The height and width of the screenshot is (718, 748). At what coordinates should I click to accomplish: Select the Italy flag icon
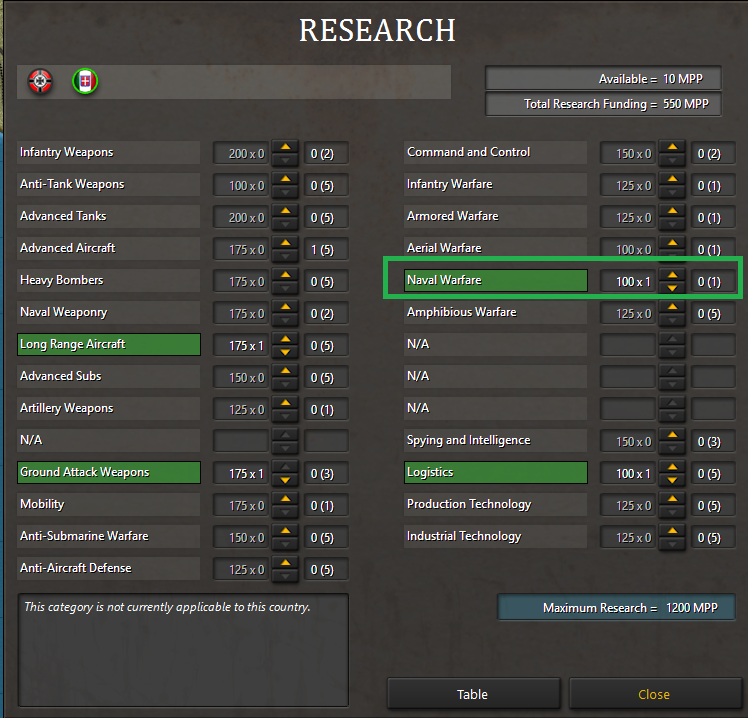86,82
